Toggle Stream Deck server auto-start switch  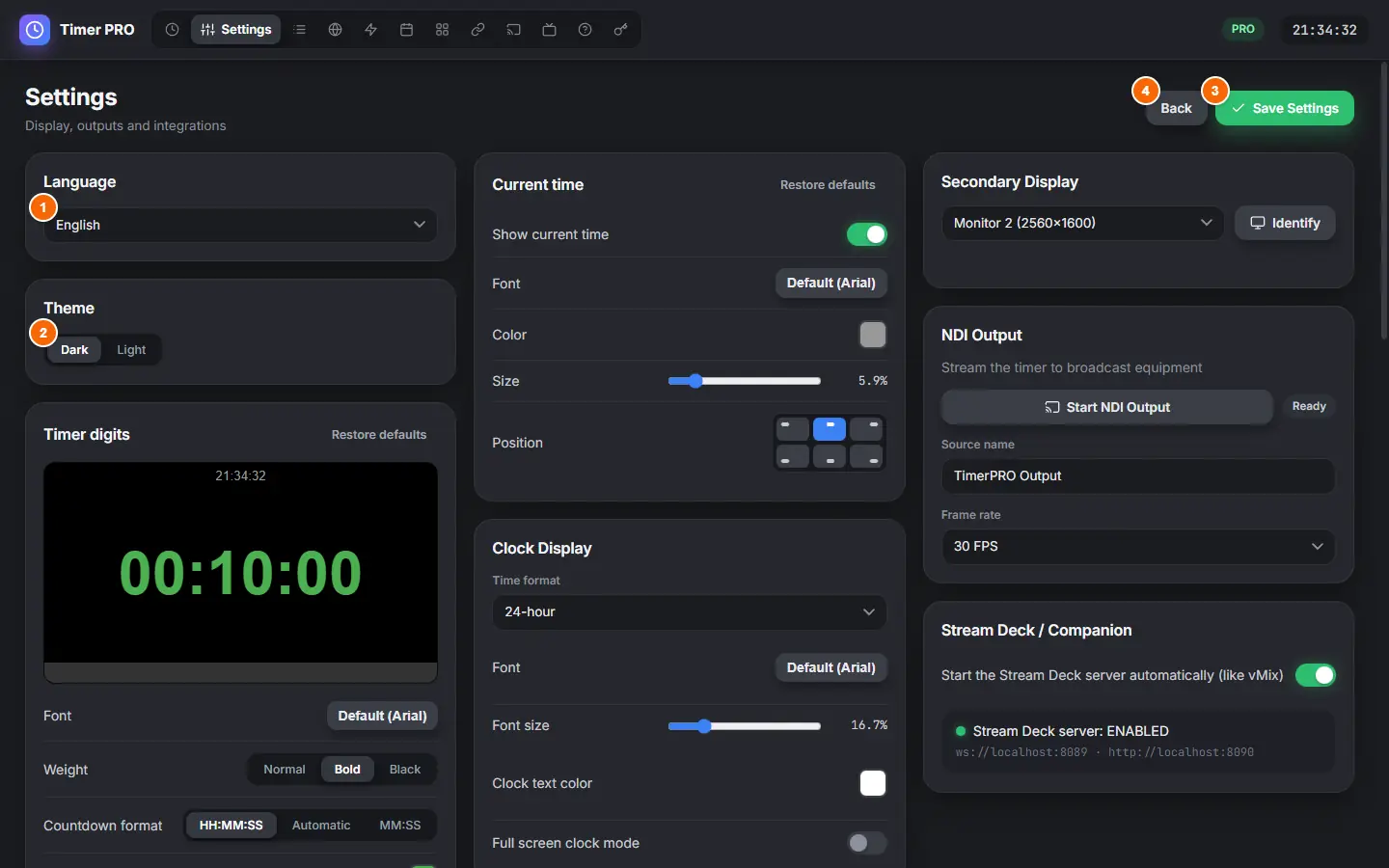click(1316, 675)
